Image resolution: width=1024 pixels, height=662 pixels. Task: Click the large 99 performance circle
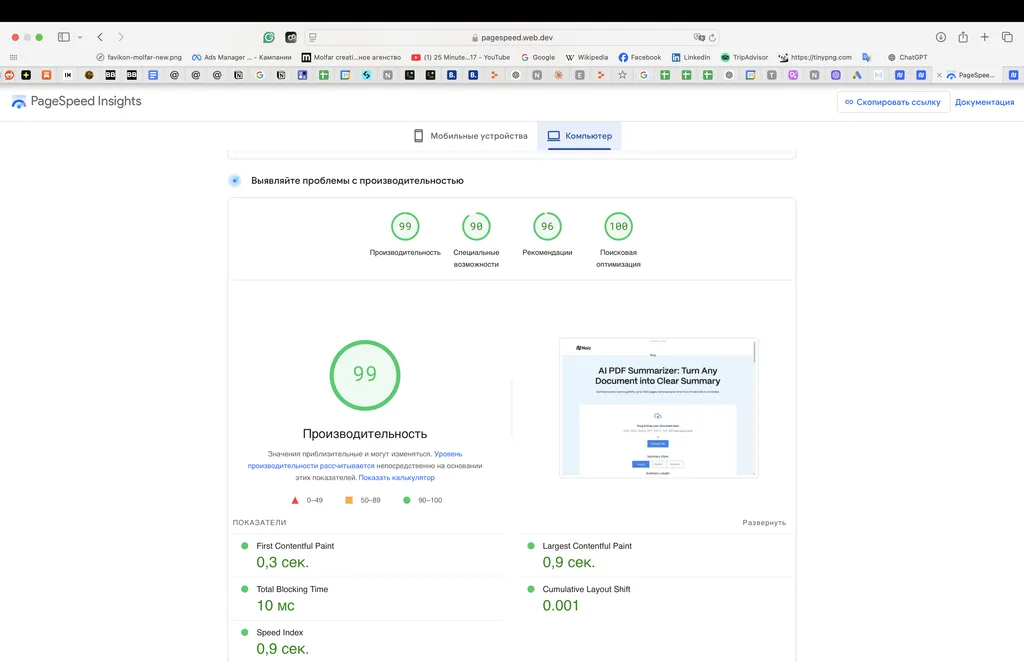pos(364,375)
